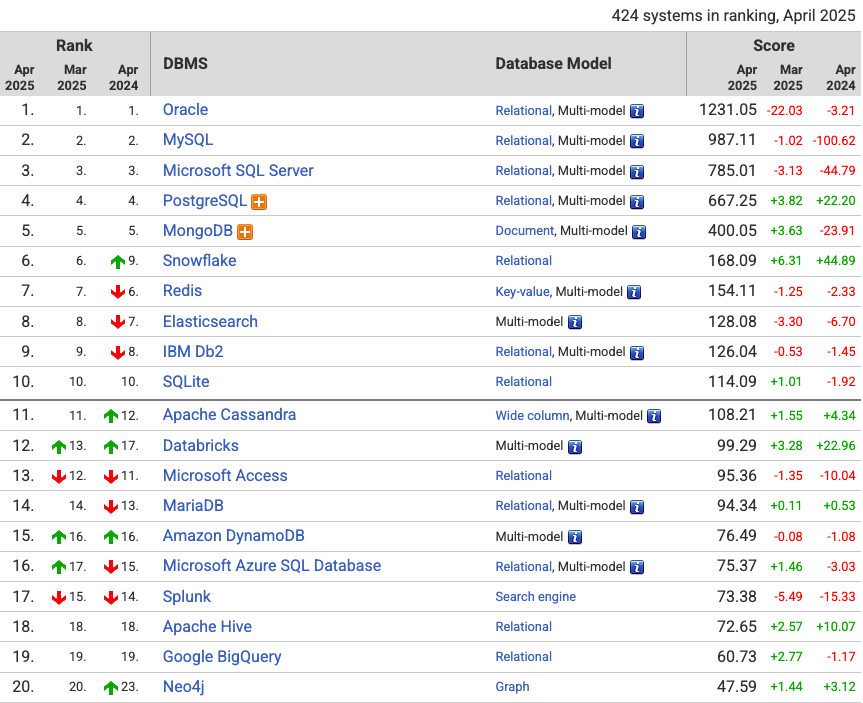Screen dimensions: 863x703
Task: Open the Google BigQuery link
Action: (x=222, y=657)
